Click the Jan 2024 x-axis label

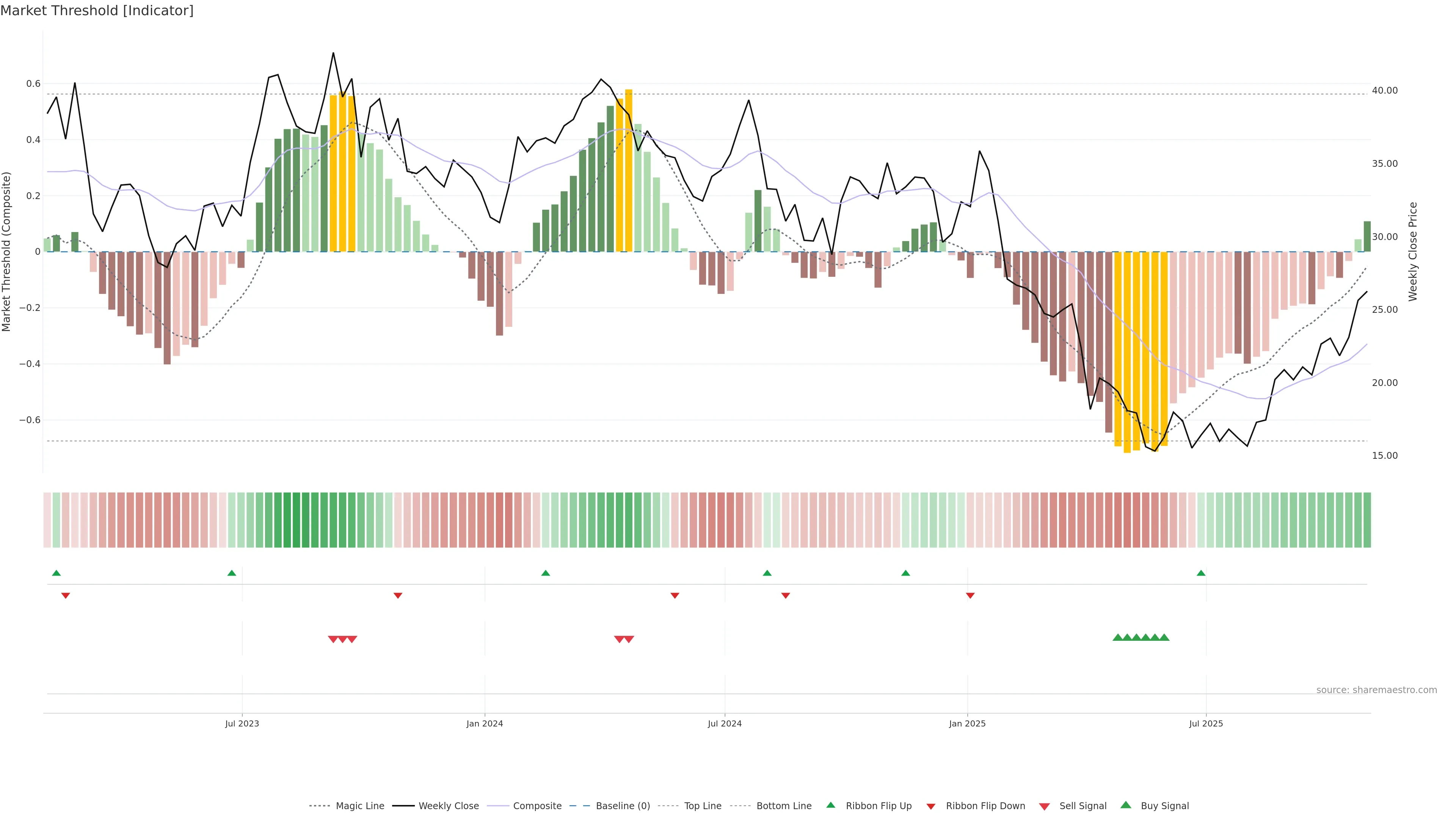(x=485, y=723)
